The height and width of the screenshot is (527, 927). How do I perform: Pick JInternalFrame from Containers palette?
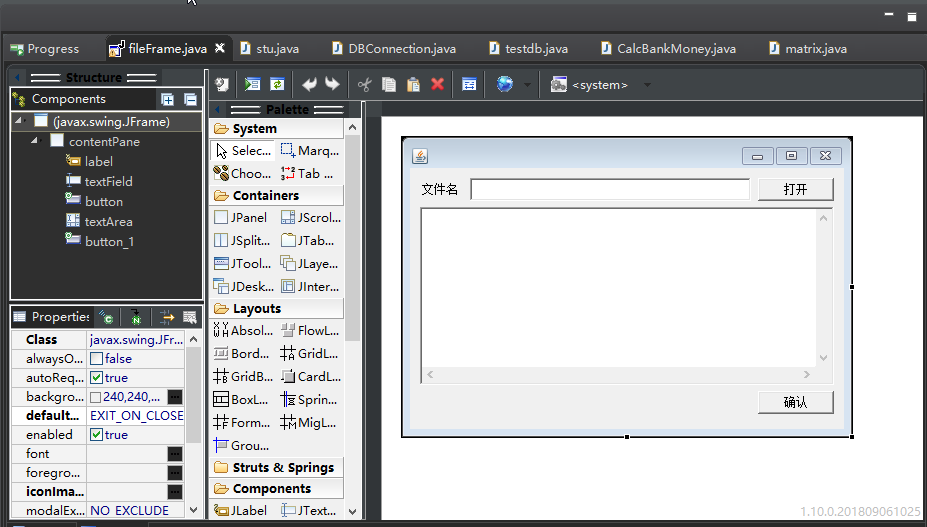pos(310,287)
